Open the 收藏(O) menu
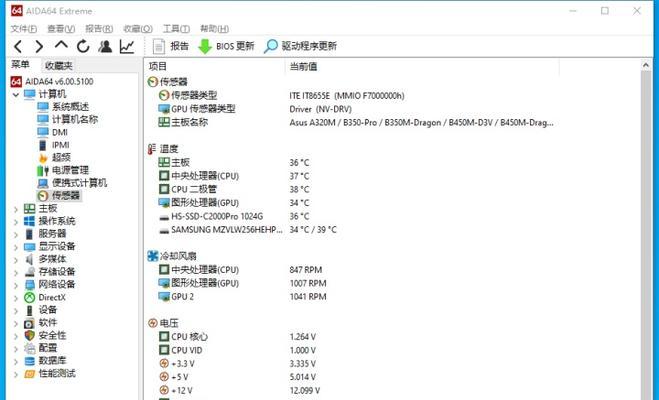 click(138, 29)
